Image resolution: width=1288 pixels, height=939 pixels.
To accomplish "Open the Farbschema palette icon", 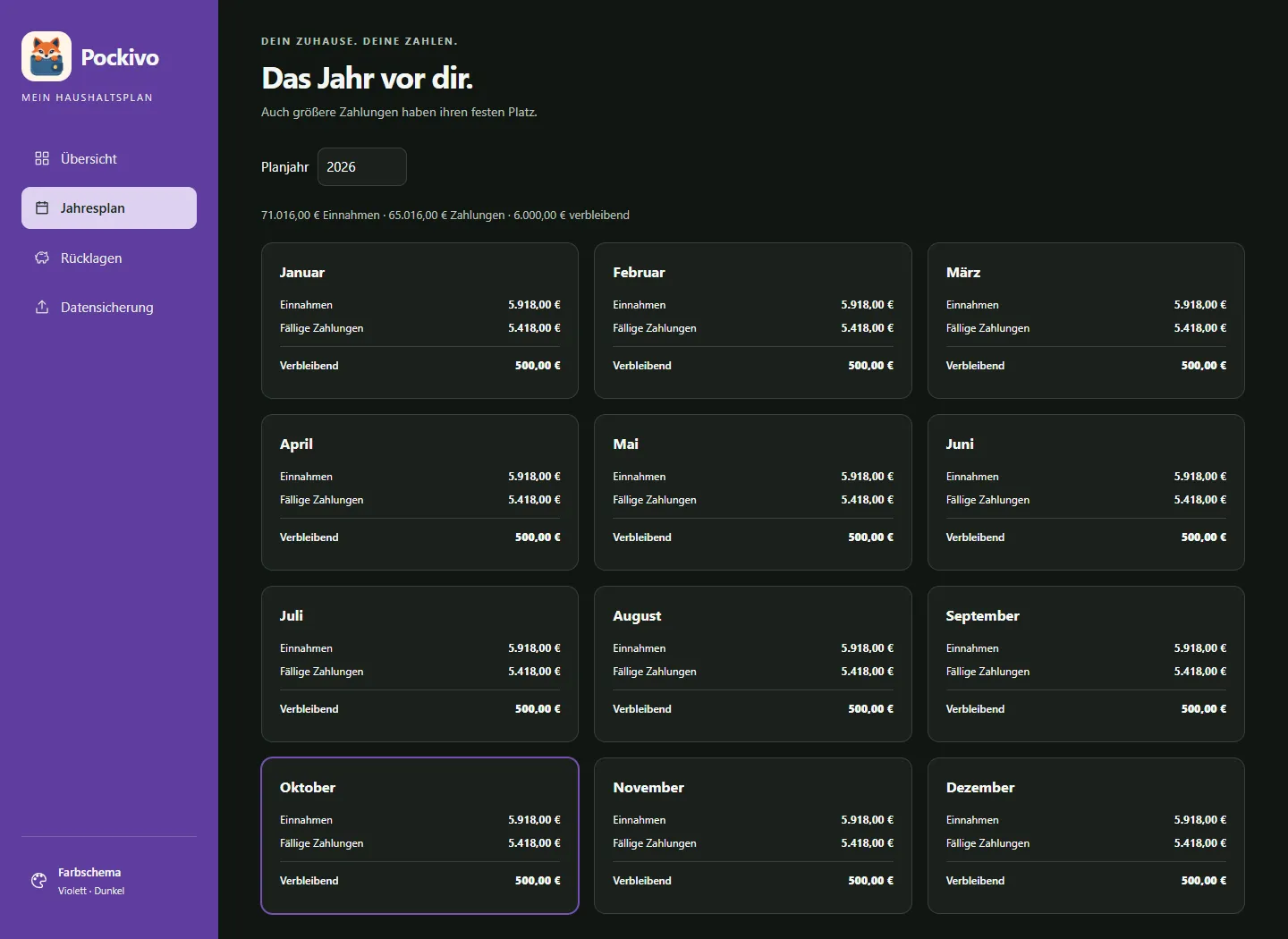I will tap(38, 881).
